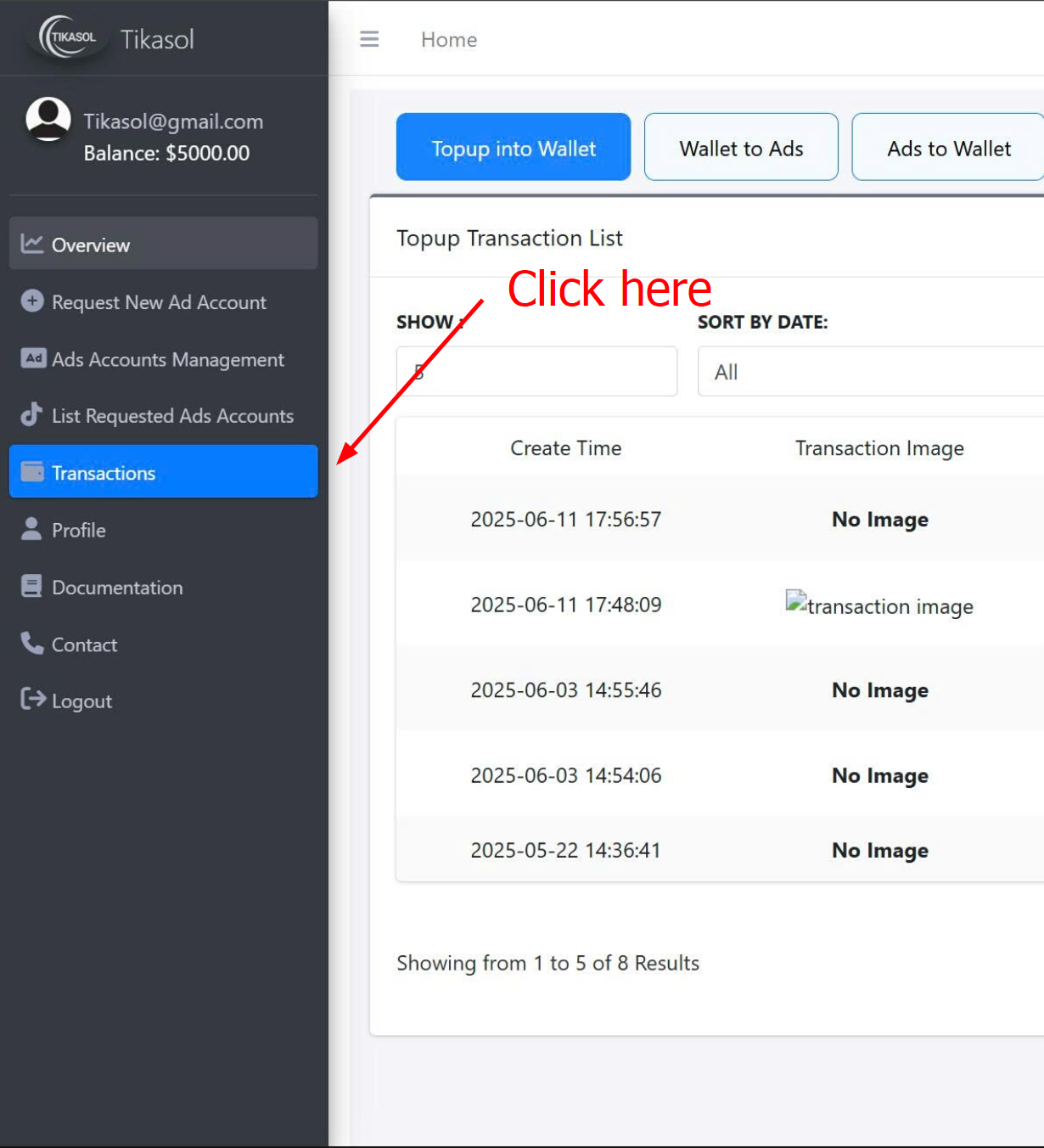The image size is (1044, 1148).
Task: Select Transactions in the sidebar
Action: point(164,471)
